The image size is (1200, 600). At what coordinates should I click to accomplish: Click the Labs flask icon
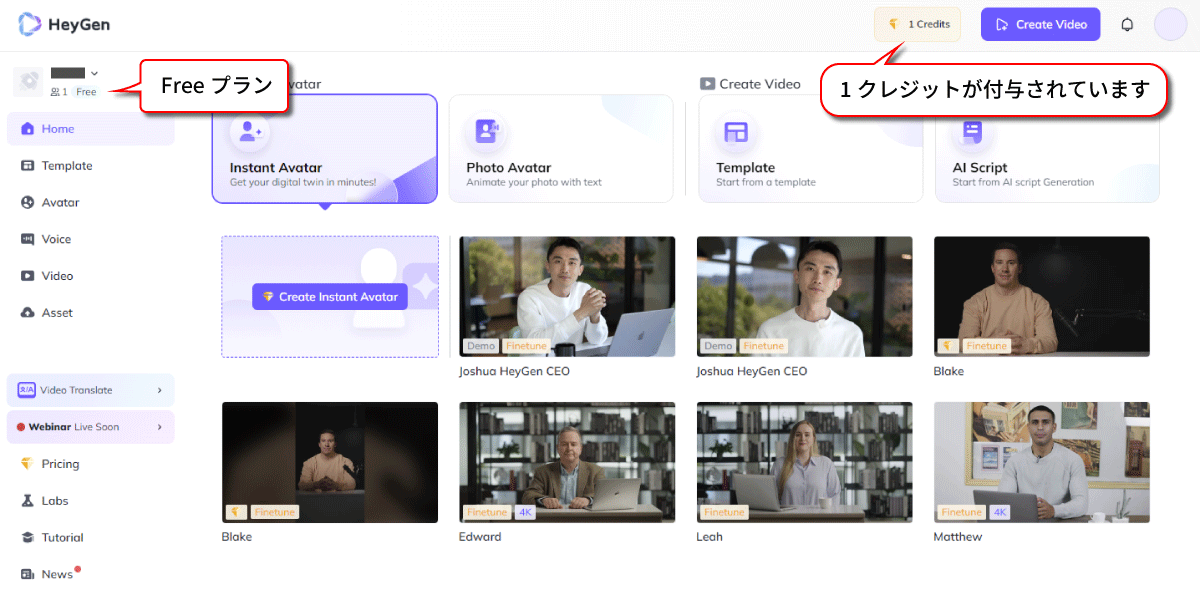(x=28, y=501)
